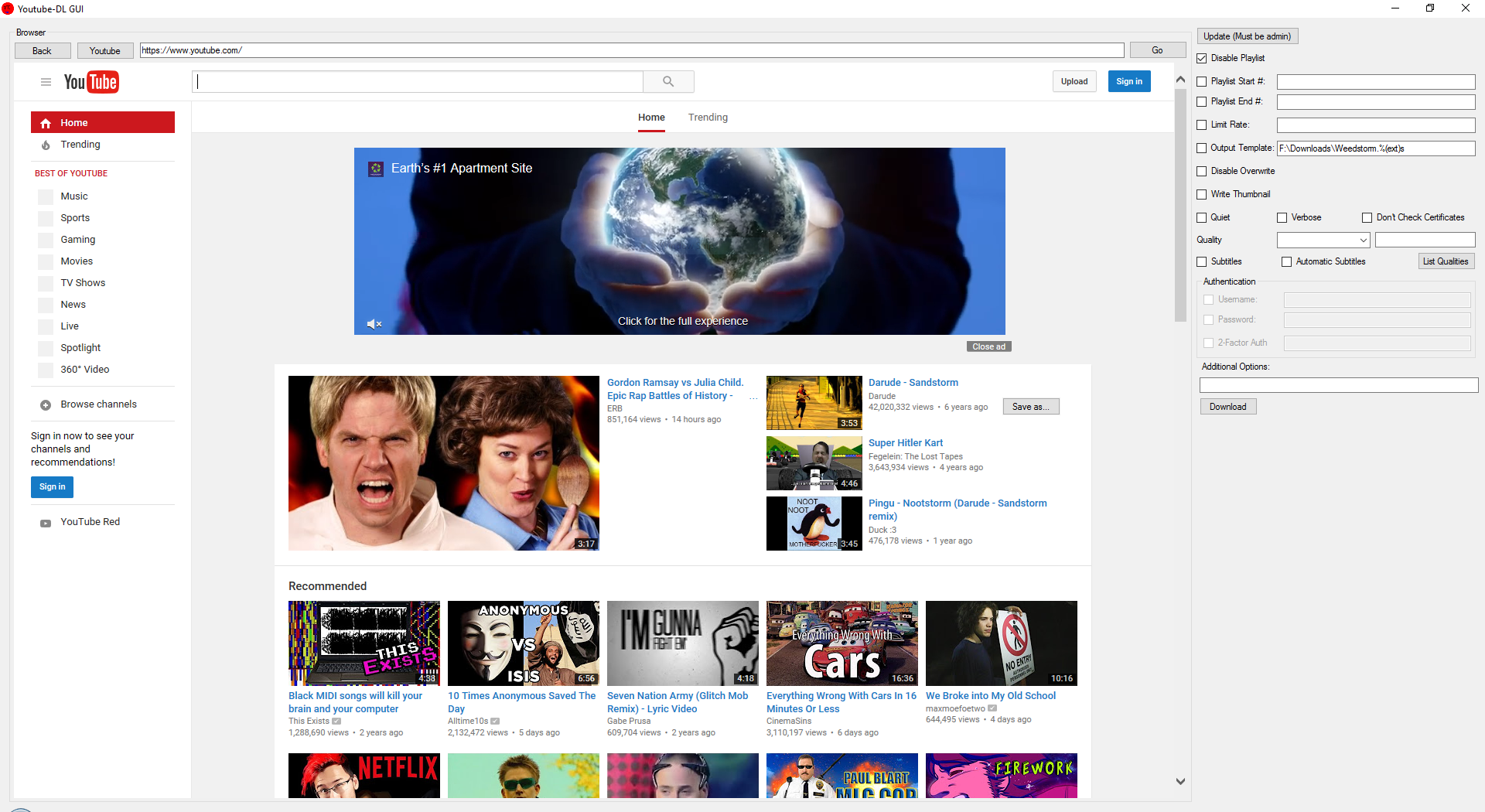Click the browser URL address field

(x=631, y=50)
